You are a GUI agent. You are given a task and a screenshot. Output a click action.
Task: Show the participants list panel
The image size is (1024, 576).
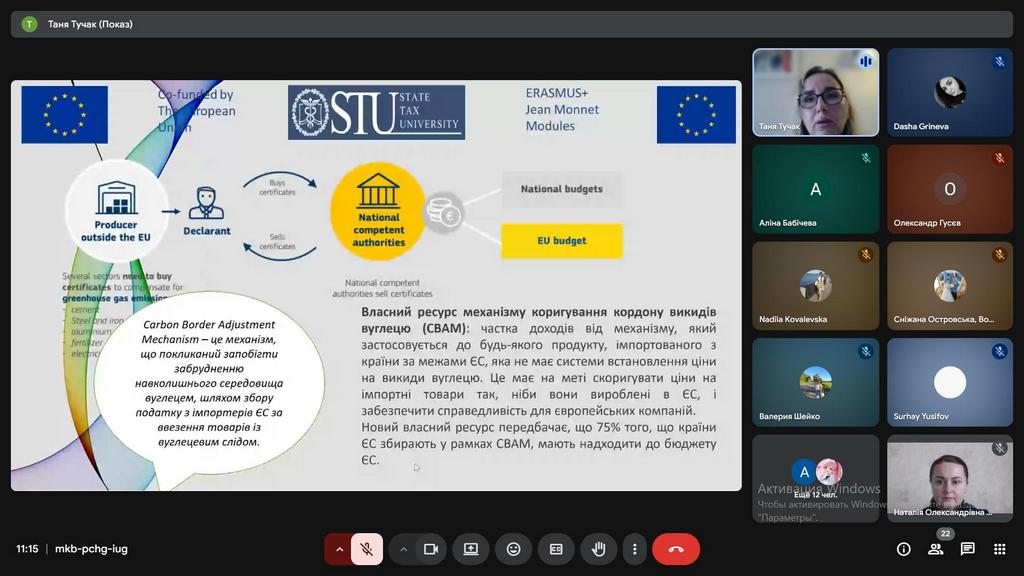point(936,549)
